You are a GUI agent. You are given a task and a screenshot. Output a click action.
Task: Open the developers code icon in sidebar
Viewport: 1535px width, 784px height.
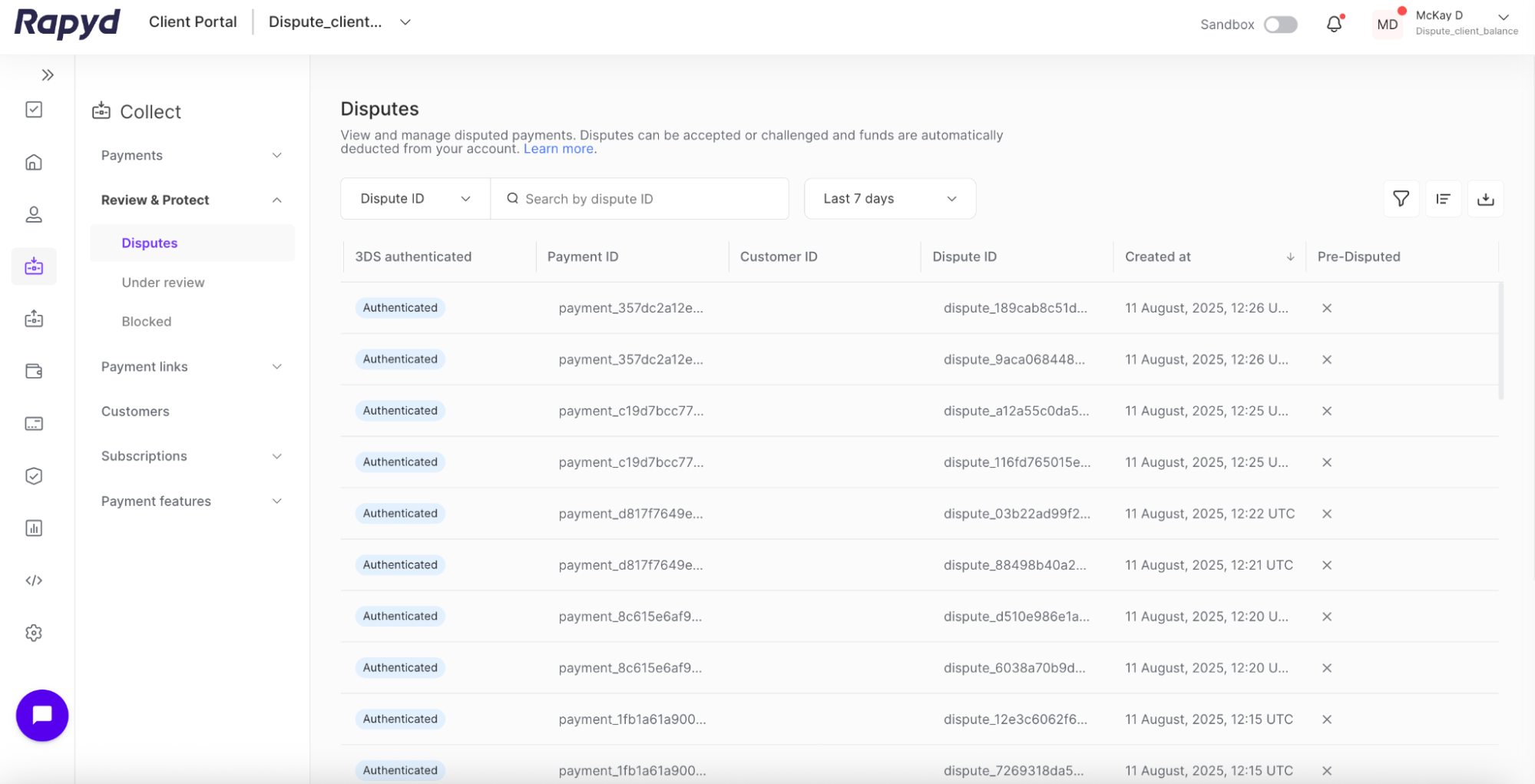(x=34, y=581)
